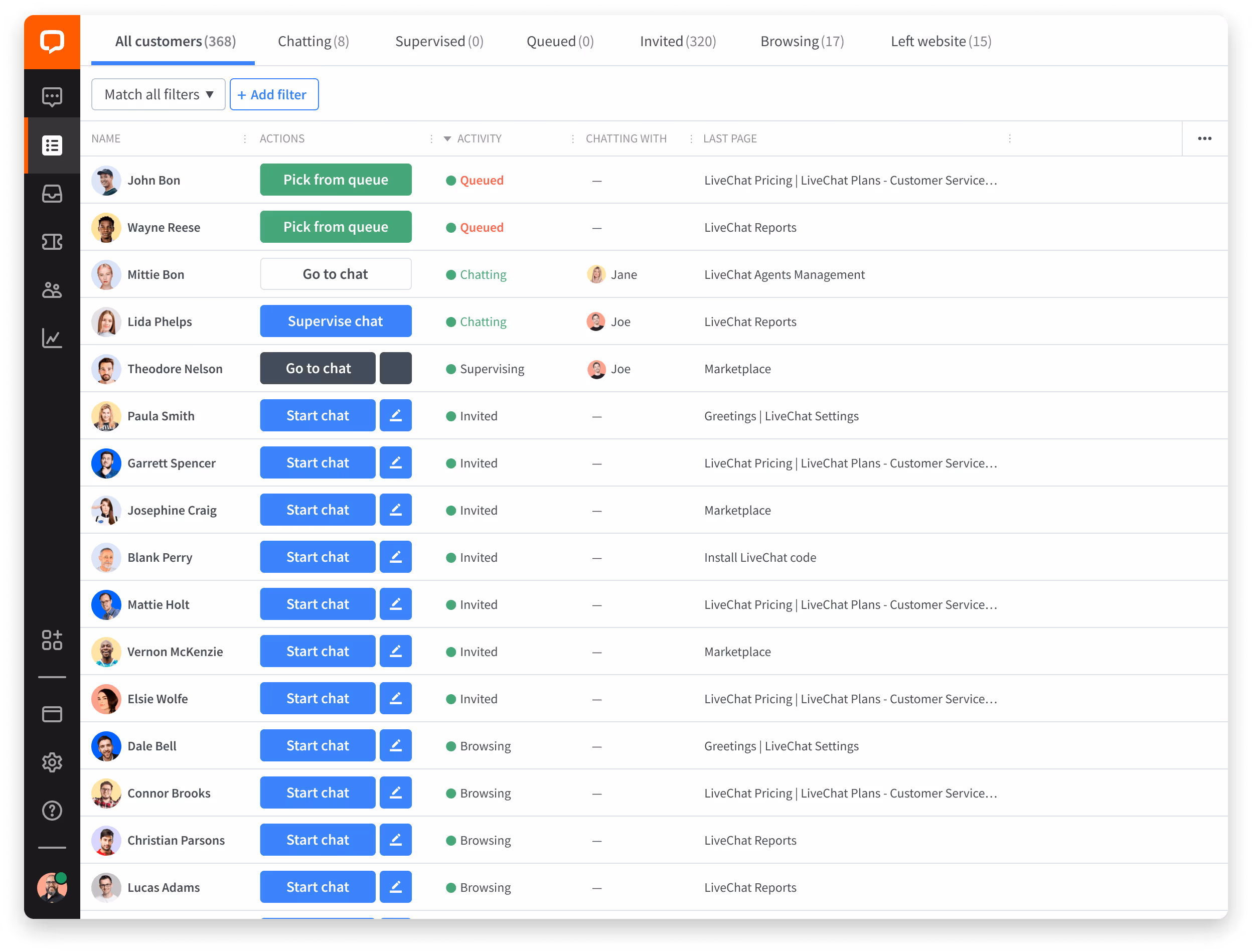Open the Team section icon
Image resolution: width=1252 pixels, height=952 pixels.
(52, 290)
